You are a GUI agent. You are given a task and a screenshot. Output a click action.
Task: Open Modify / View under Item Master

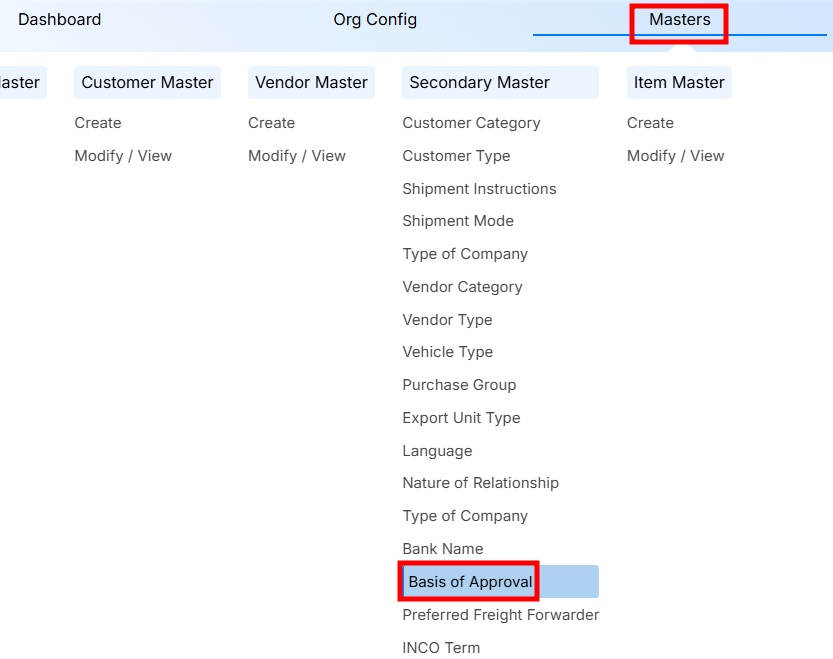[676, 156]
